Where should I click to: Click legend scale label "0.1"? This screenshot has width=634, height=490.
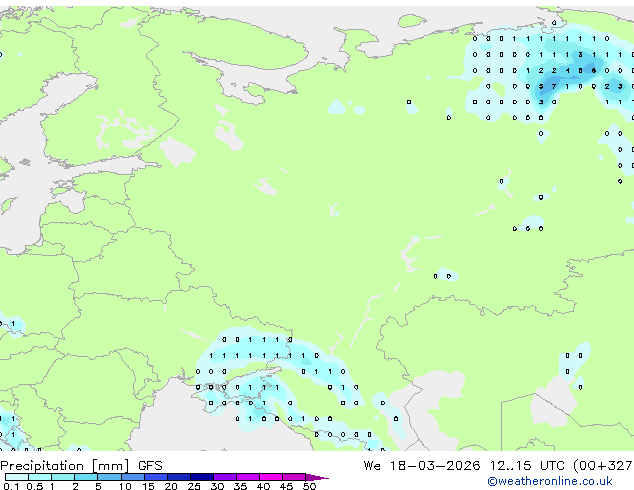pyautogui.click(x=11, y=486)
